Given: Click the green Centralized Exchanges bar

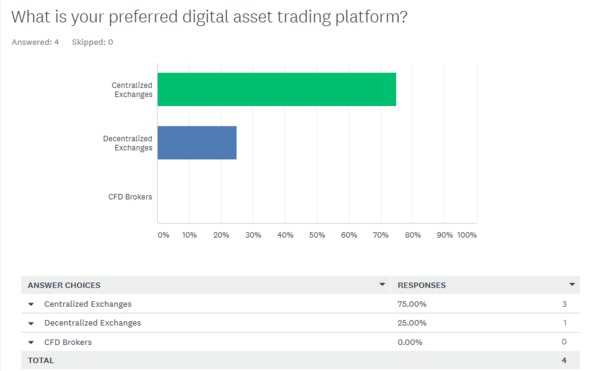Looking at the screenshot, I should coord(277,89).
